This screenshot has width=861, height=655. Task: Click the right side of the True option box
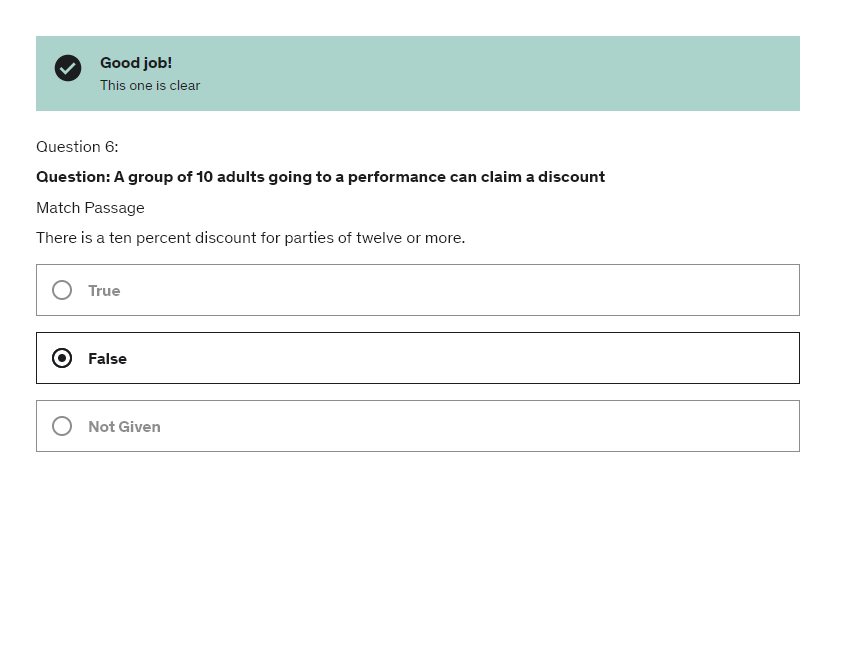pyautogui.click(x=700, y=290)
